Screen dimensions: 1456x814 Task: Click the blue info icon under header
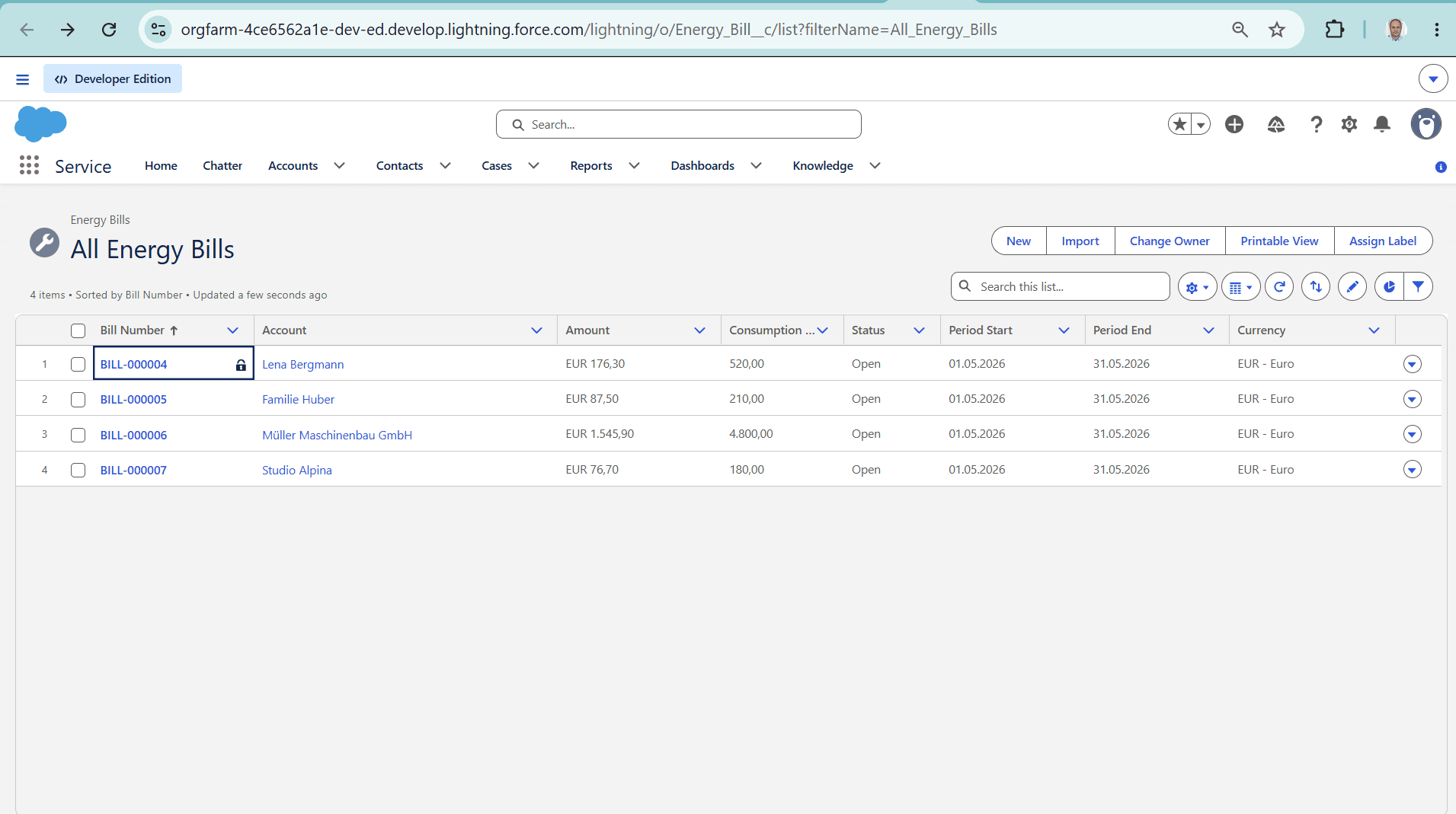1441,167
